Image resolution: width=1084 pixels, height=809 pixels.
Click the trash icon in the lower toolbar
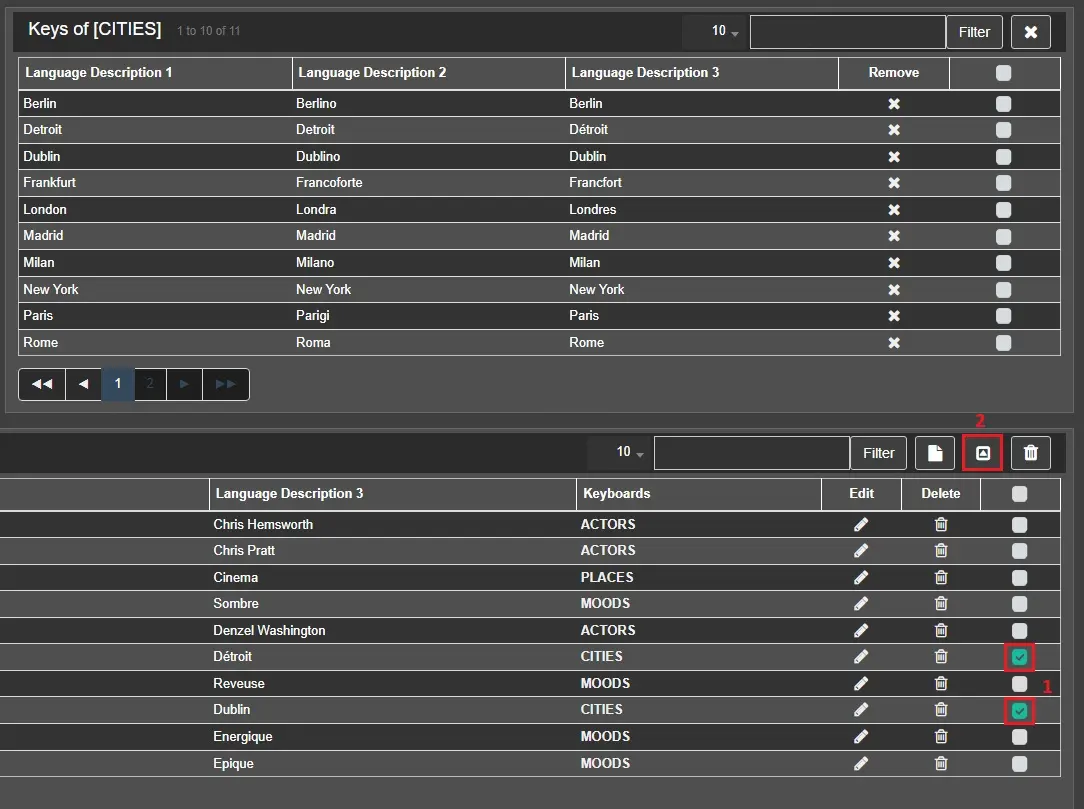(1030, 453)
